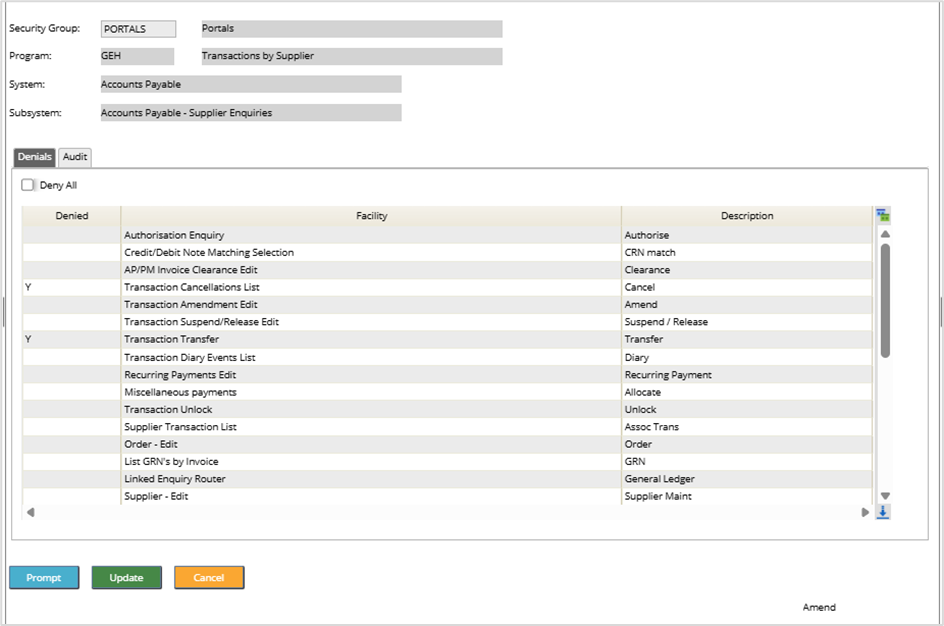Image resolution: width=944 pixels, height=626 pixels.
Task: Select the Miscellaneous payments row
Action: tap(447, 392)
